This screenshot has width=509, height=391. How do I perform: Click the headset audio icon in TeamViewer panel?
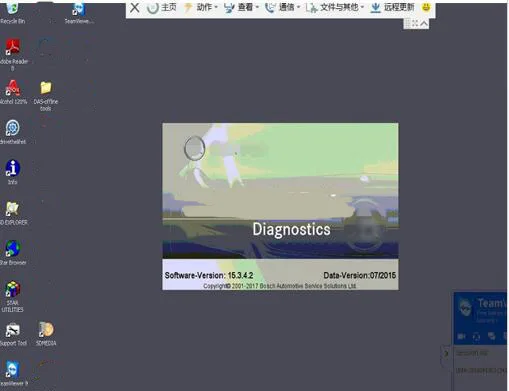coord(476,336)
